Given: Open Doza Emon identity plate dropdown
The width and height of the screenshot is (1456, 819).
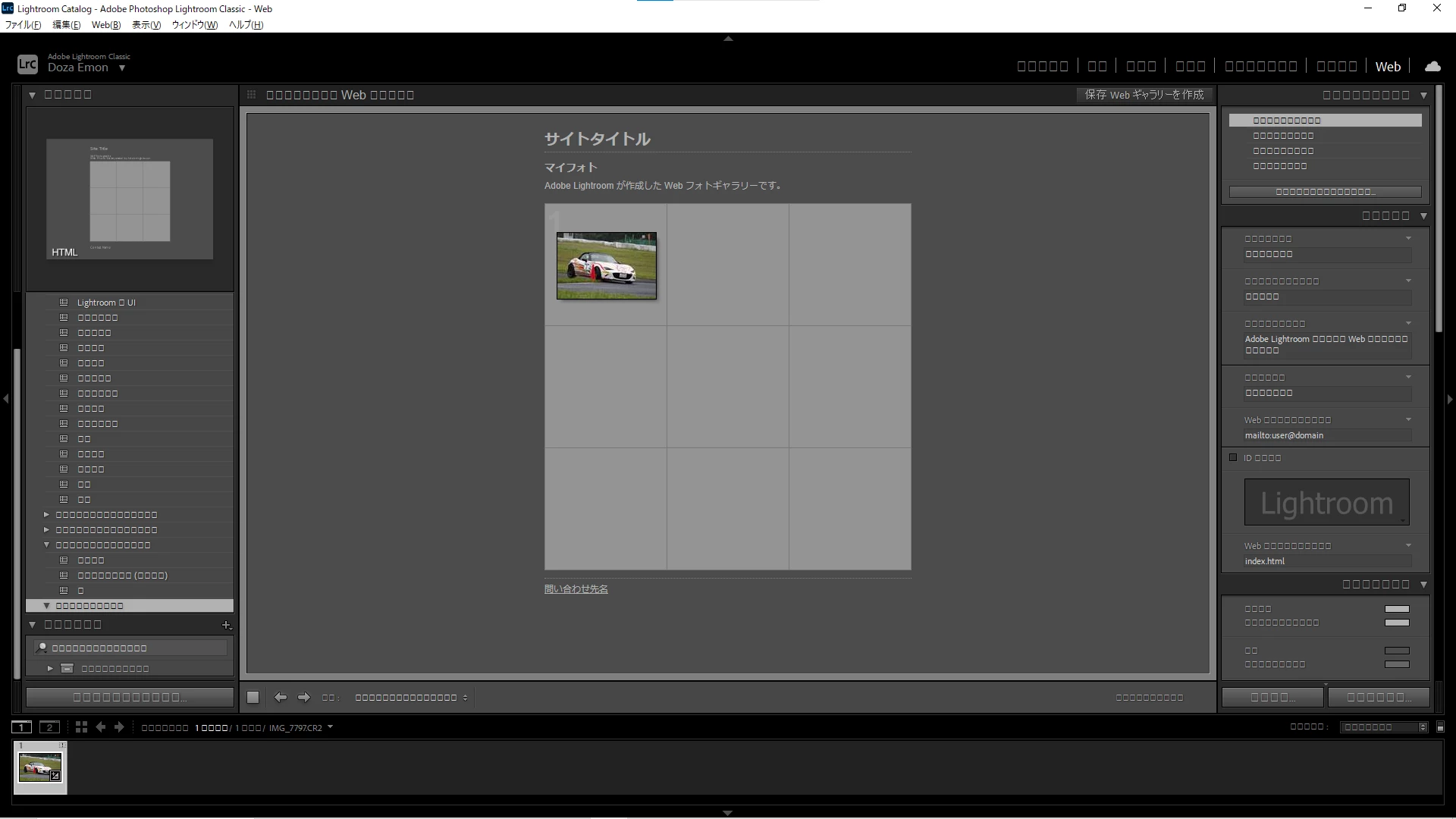Looking at the screenshot, I should click(x=121, y=68).
